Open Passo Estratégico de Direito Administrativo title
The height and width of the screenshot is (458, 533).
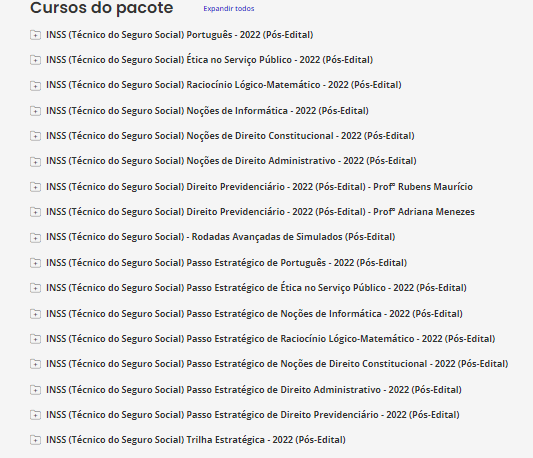254,390
